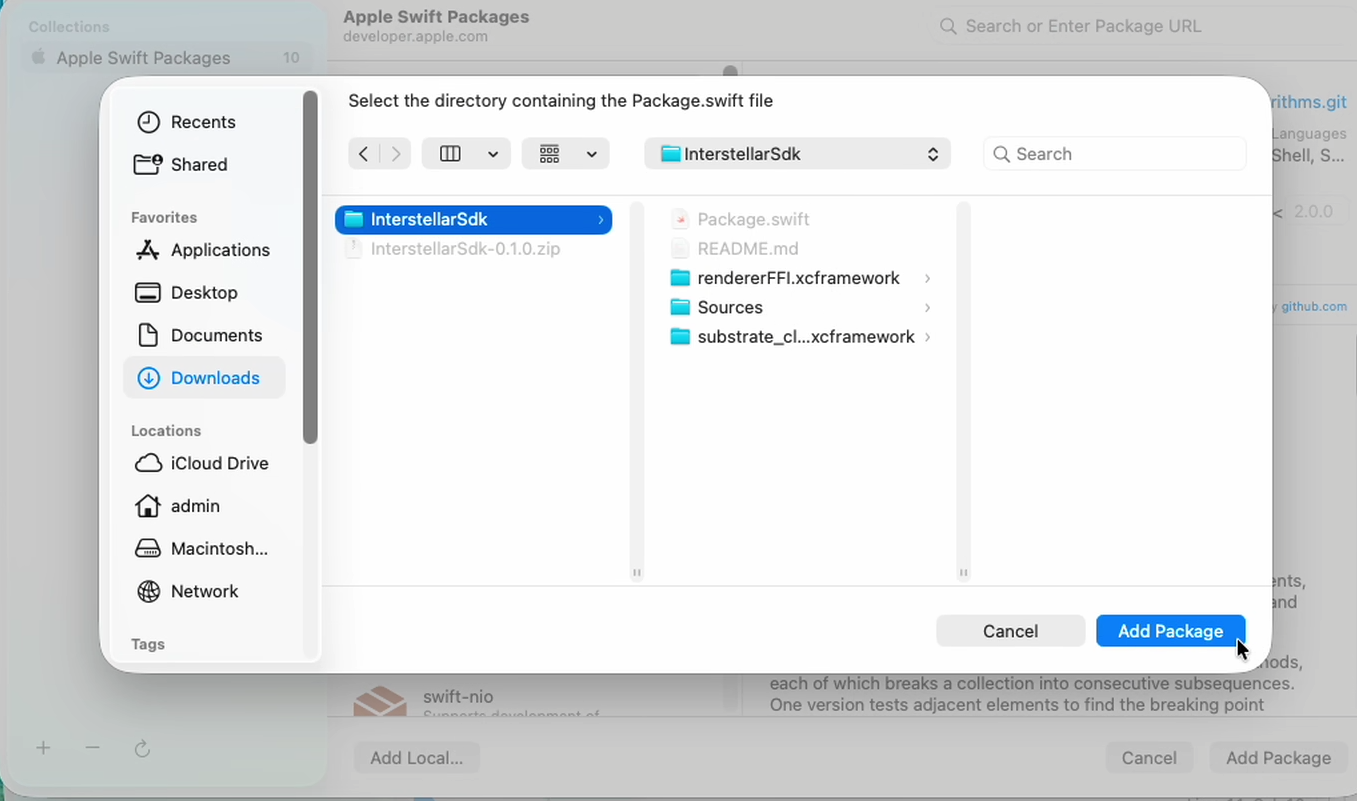Viewport: 1357px width, 801px height.
Task: Grab the second column resize handle
Action: coord(964,573)
